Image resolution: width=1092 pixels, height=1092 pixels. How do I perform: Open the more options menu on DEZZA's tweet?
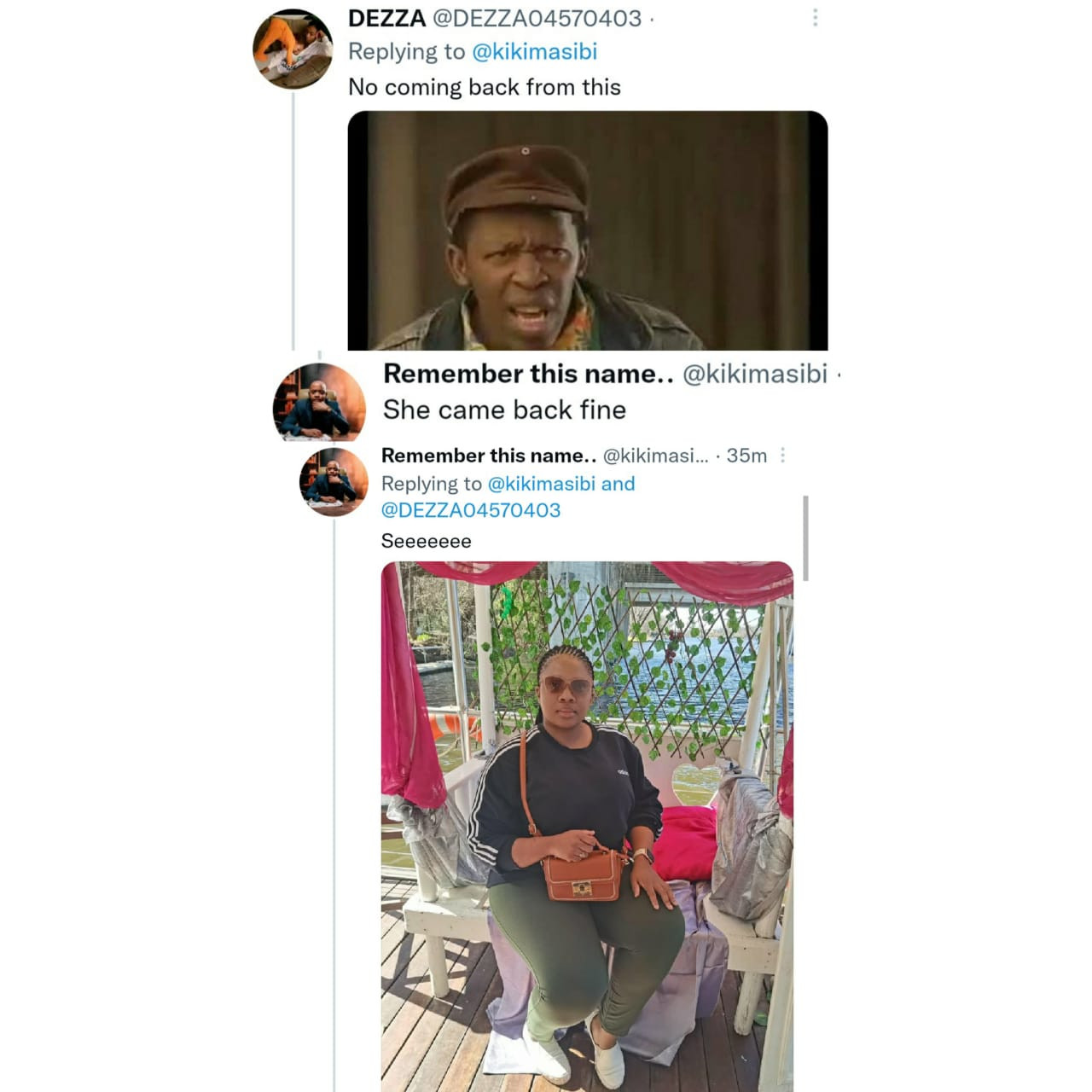pyautogui.click(x=816, y=18)
